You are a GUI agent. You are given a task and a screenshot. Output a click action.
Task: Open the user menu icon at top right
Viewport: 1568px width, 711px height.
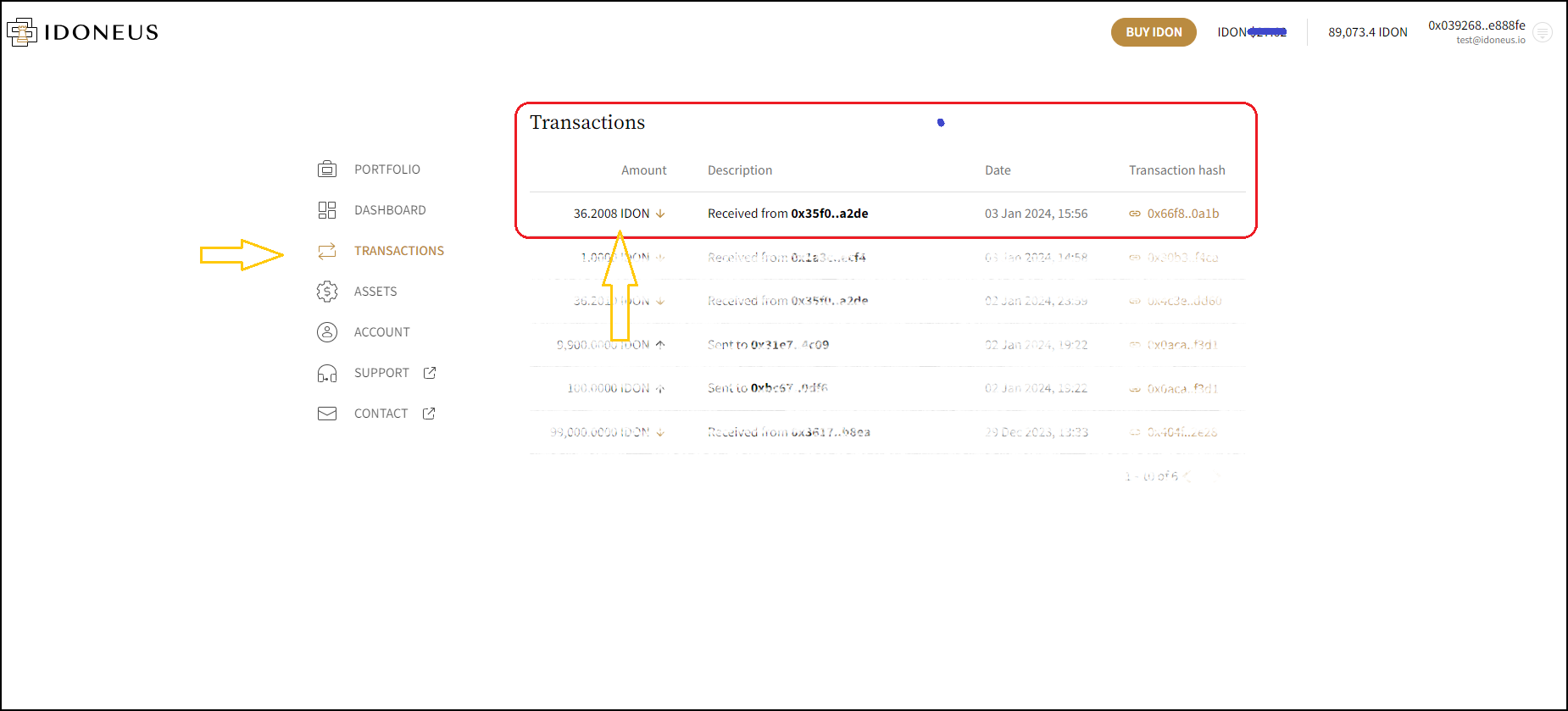(x=1543, y=33)
